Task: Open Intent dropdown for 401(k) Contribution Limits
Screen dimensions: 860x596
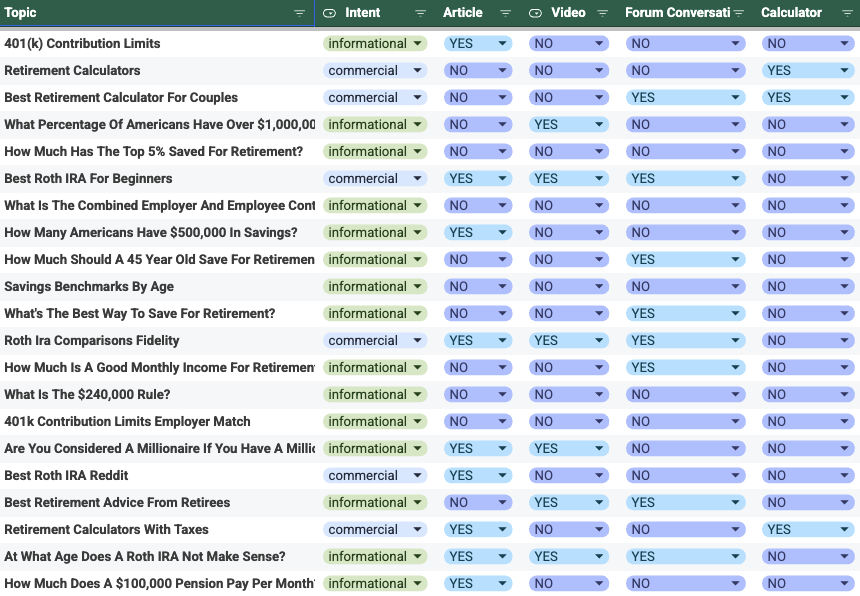Action: pos(418,44)
